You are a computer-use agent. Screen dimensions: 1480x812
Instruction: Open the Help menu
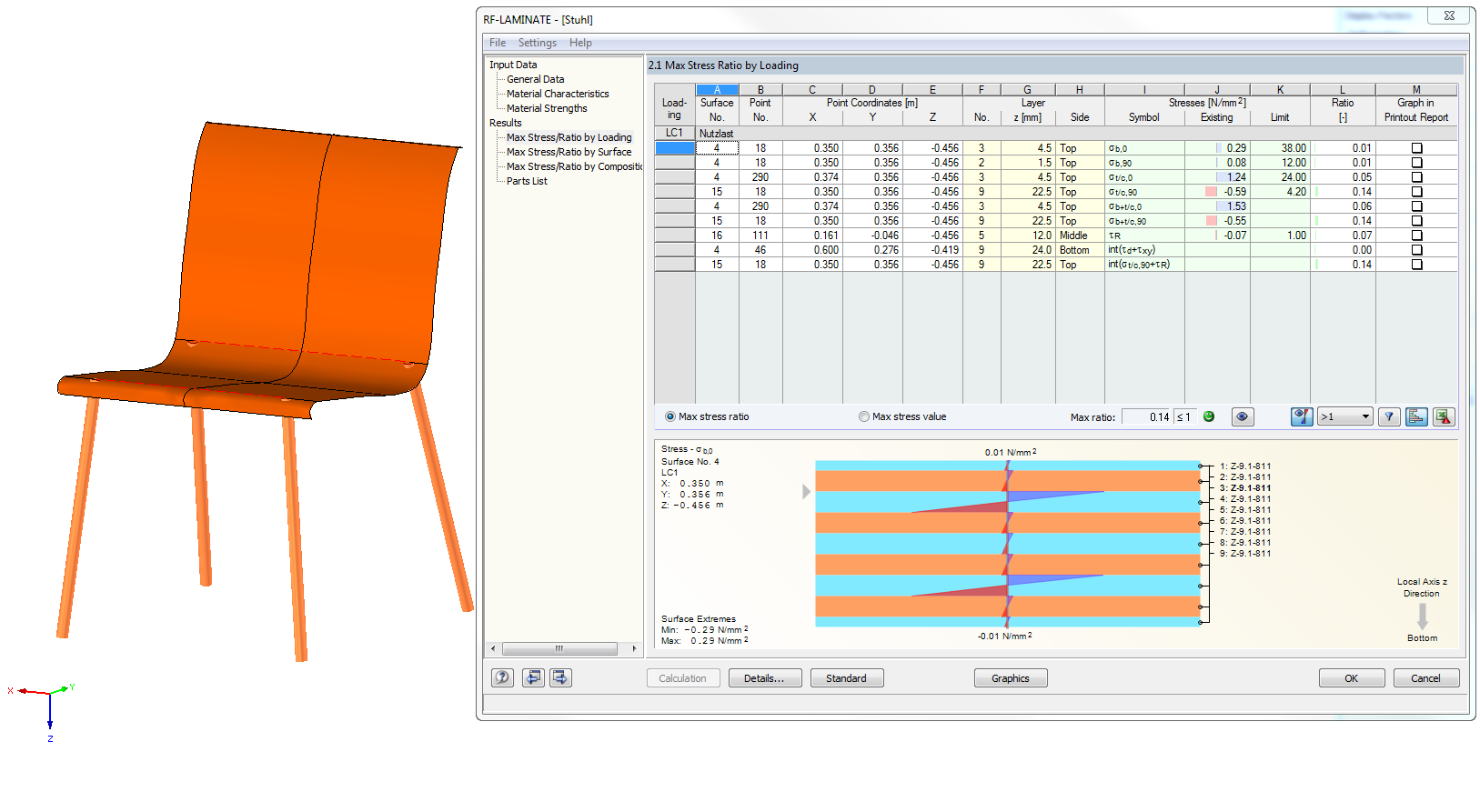(x=580, y=43)
